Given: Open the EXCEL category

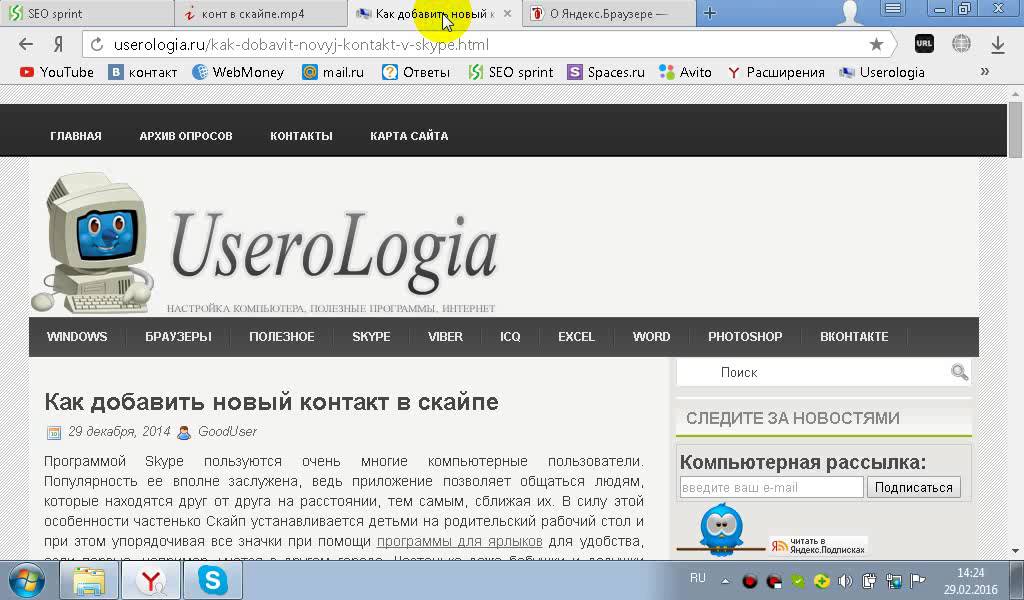Looking at the screenshot, I should click(x=576, y=337).
